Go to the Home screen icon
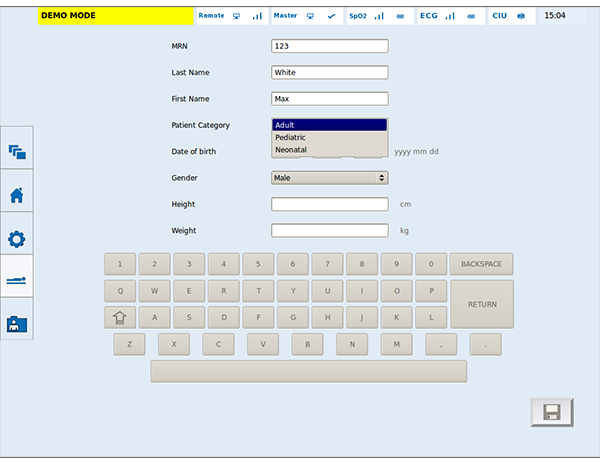Screen dimensions: 600x464 pos(16,195)
